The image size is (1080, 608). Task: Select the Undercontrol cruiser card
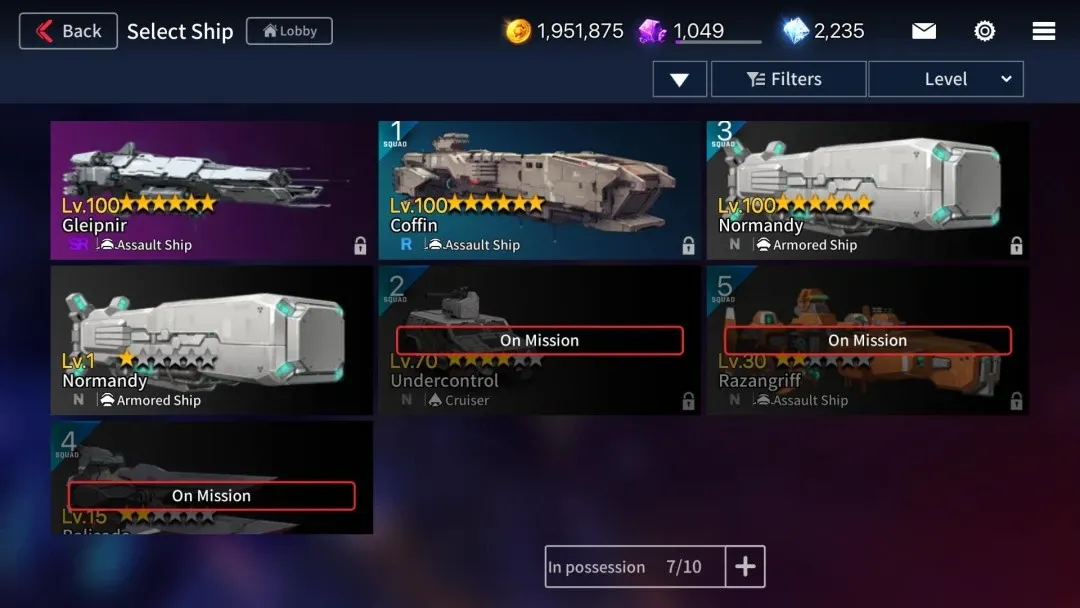tap(539, 340)
